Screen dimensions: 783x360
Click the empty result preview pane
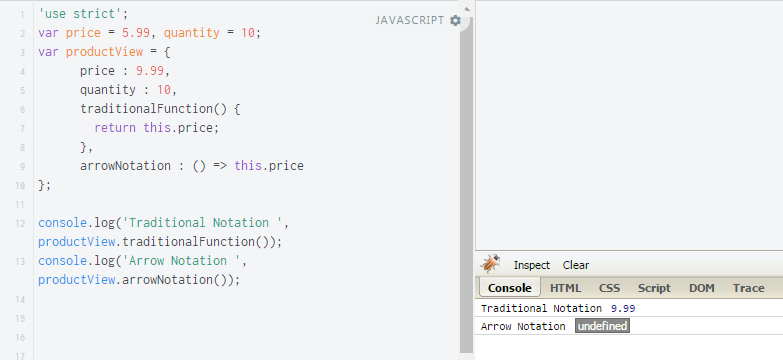pos(629,125)
